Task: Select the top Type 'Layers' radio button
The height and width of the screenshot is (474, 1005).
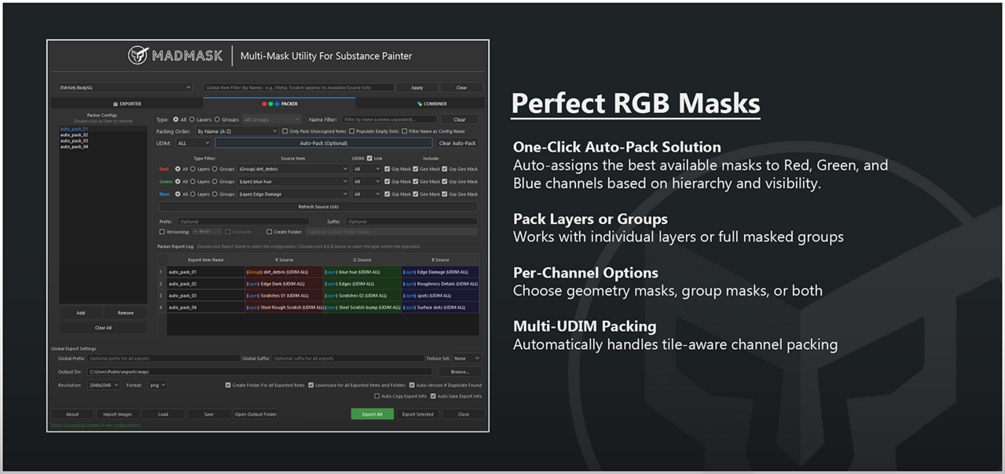Action: pos(192,119)
